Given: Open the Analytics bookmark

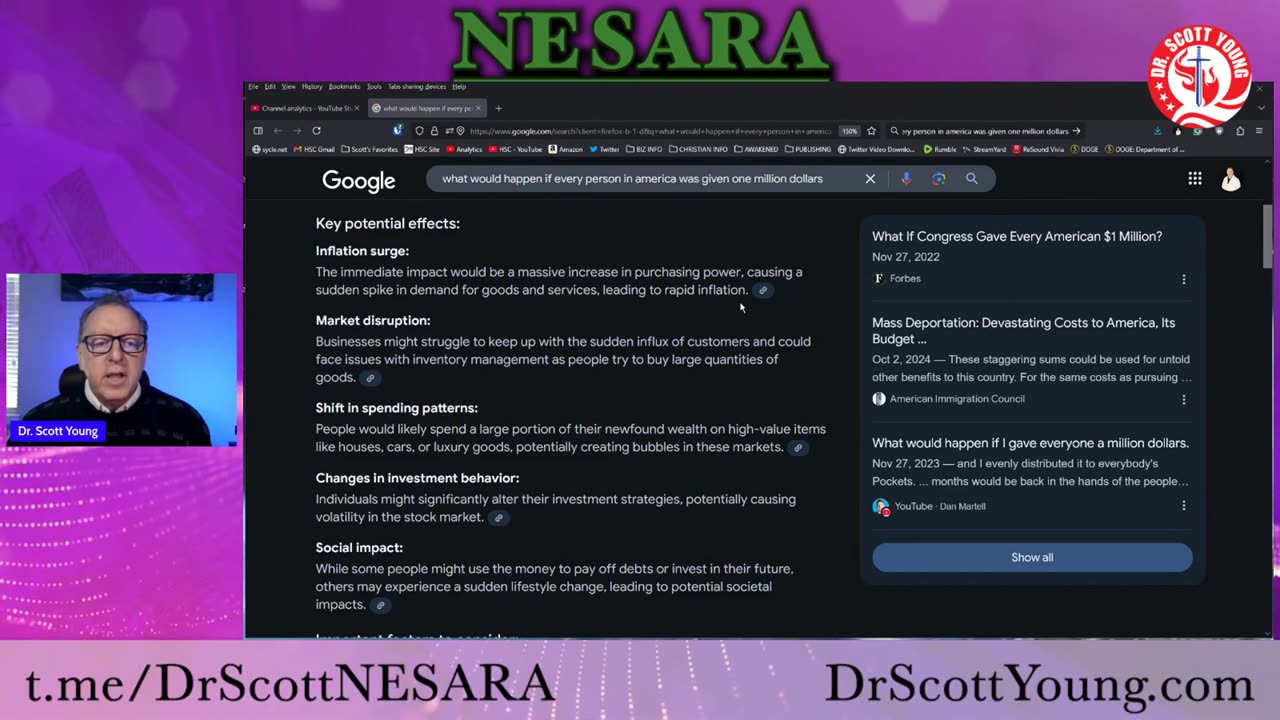Looking at the screenshot, I should [x=464, y=149].
